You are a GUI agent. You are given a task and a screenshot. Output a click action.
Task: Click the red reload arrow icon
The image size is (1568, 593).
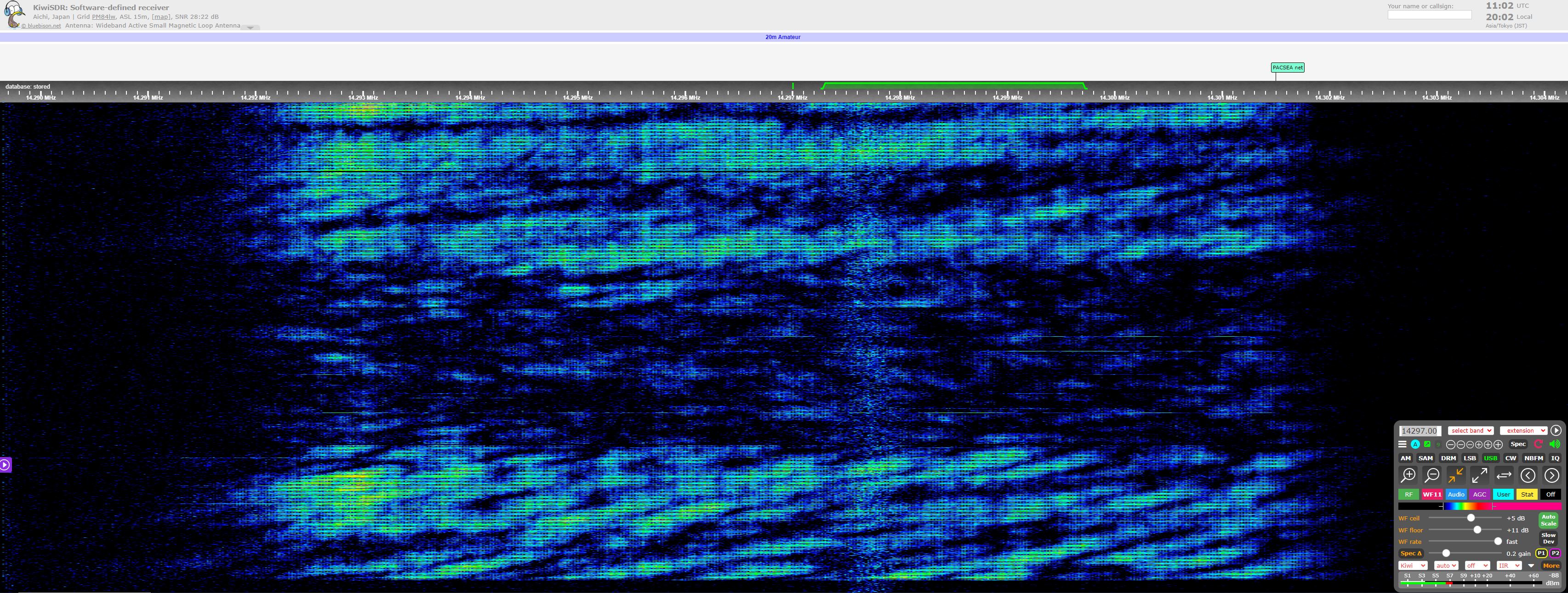(1538, 444)
